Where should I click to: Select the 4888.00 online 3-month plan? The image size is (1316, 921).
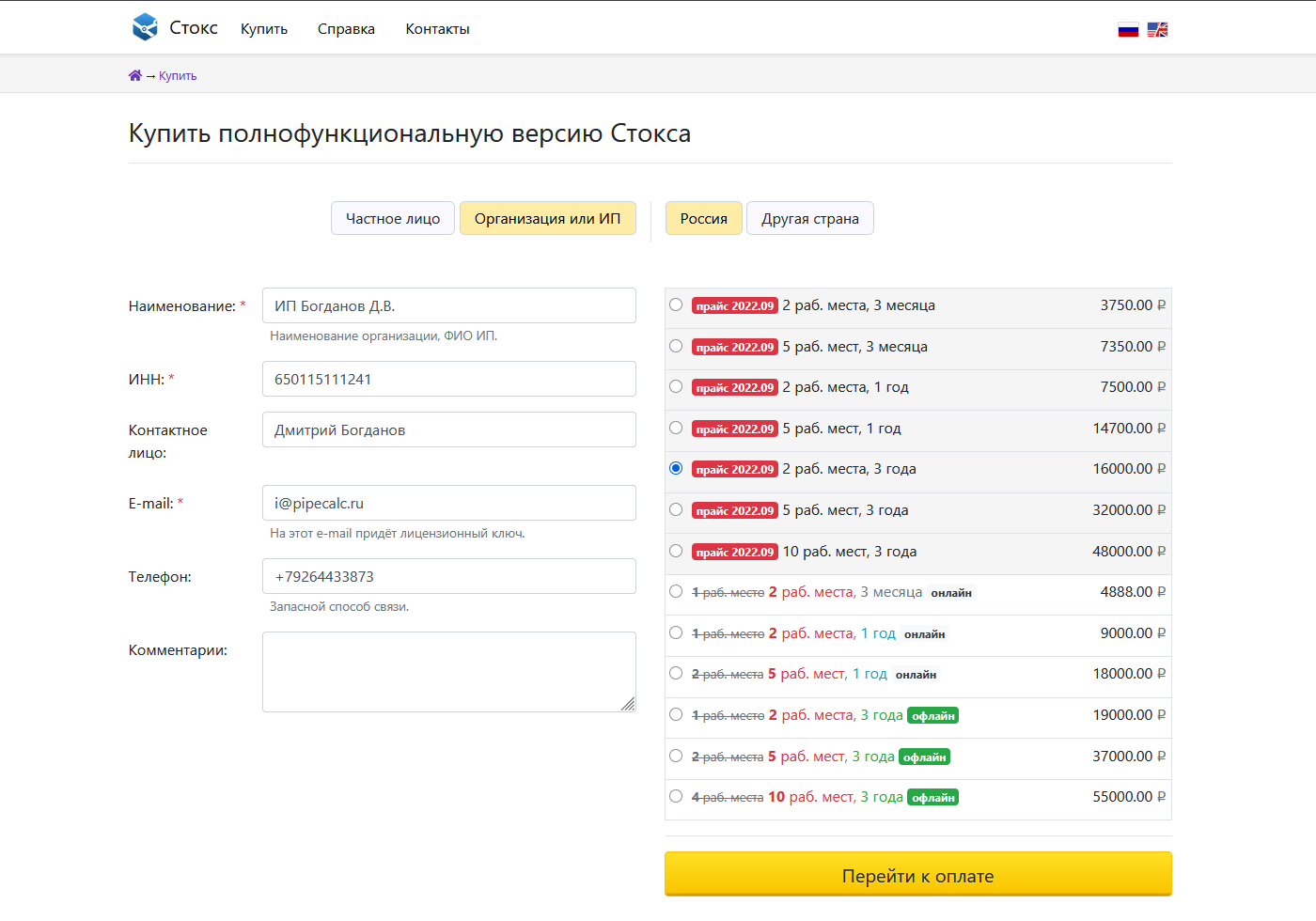(676, 591)
